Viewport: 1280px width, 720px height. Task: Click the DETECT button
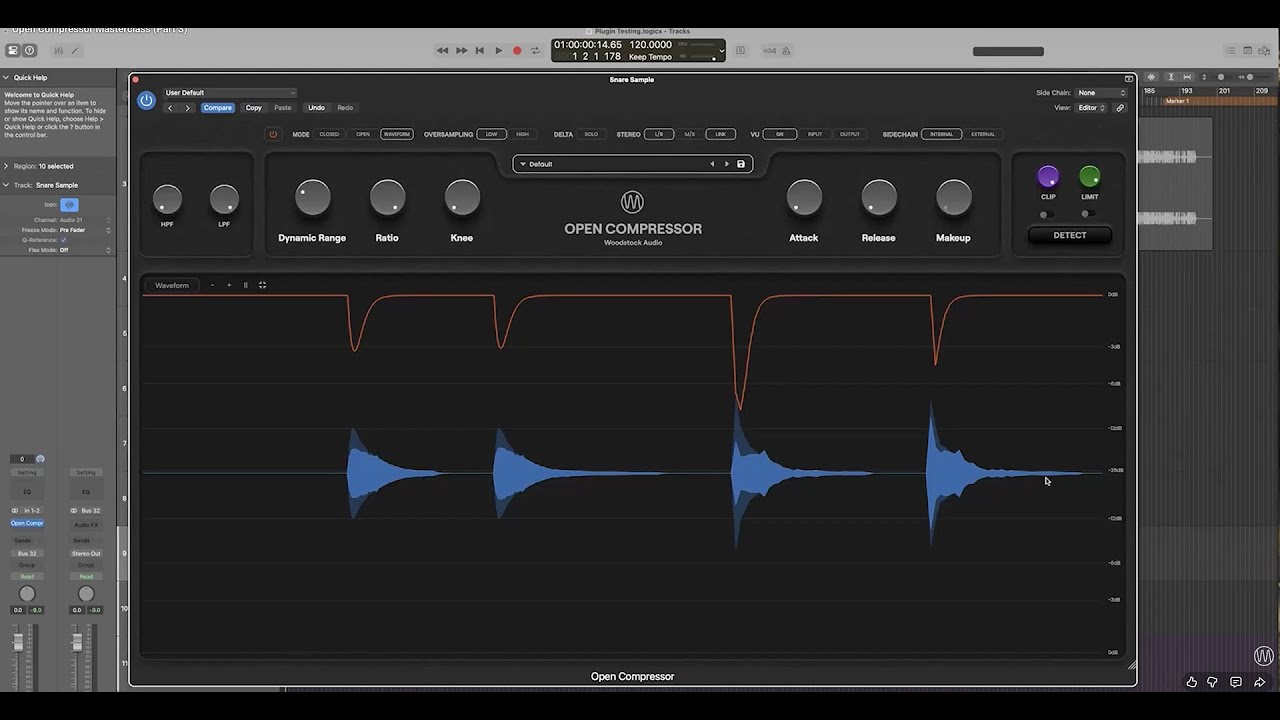click(x=1070, y=235)
